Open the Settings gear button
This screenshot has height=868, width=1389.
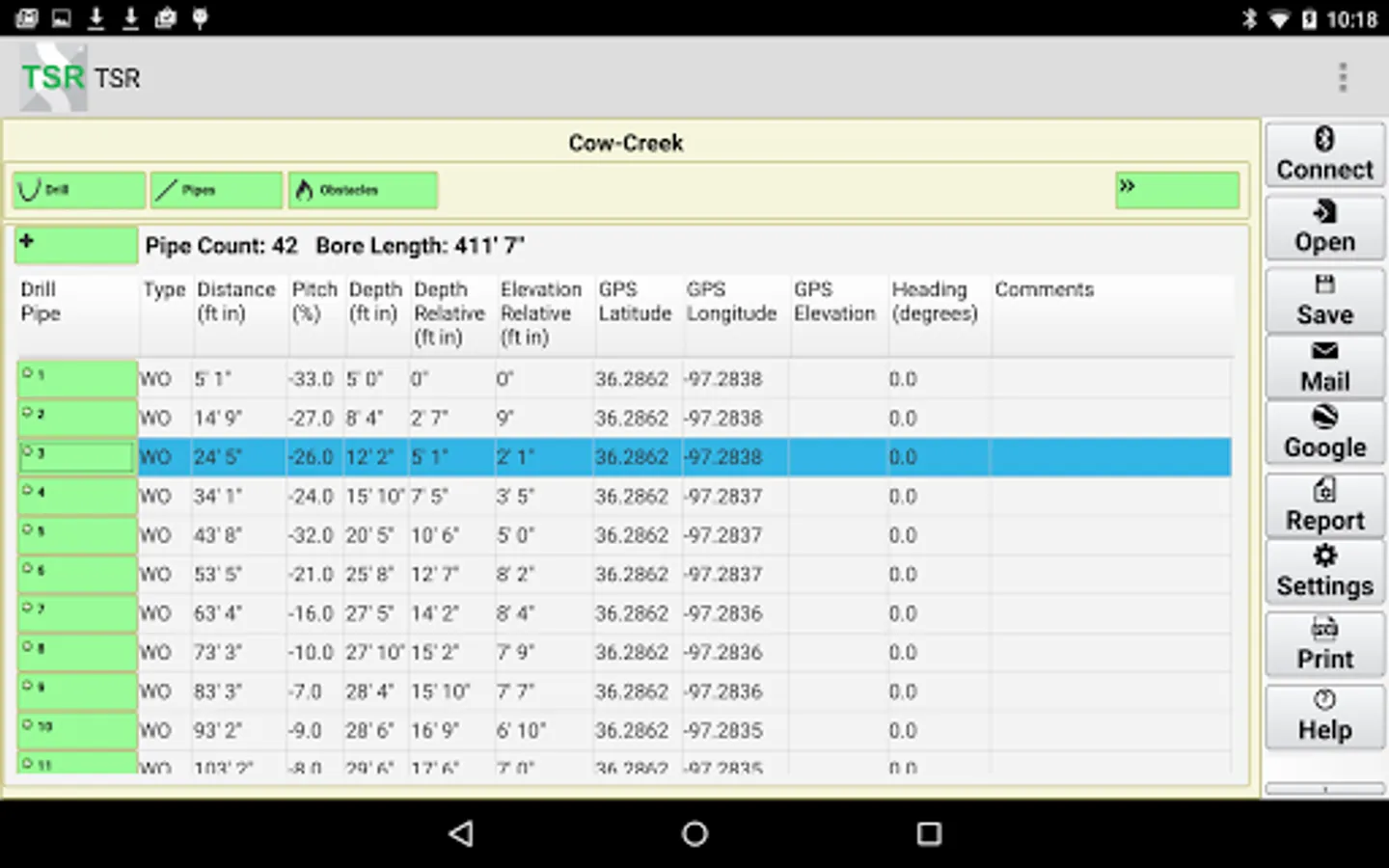click(x=1325, y=571)
